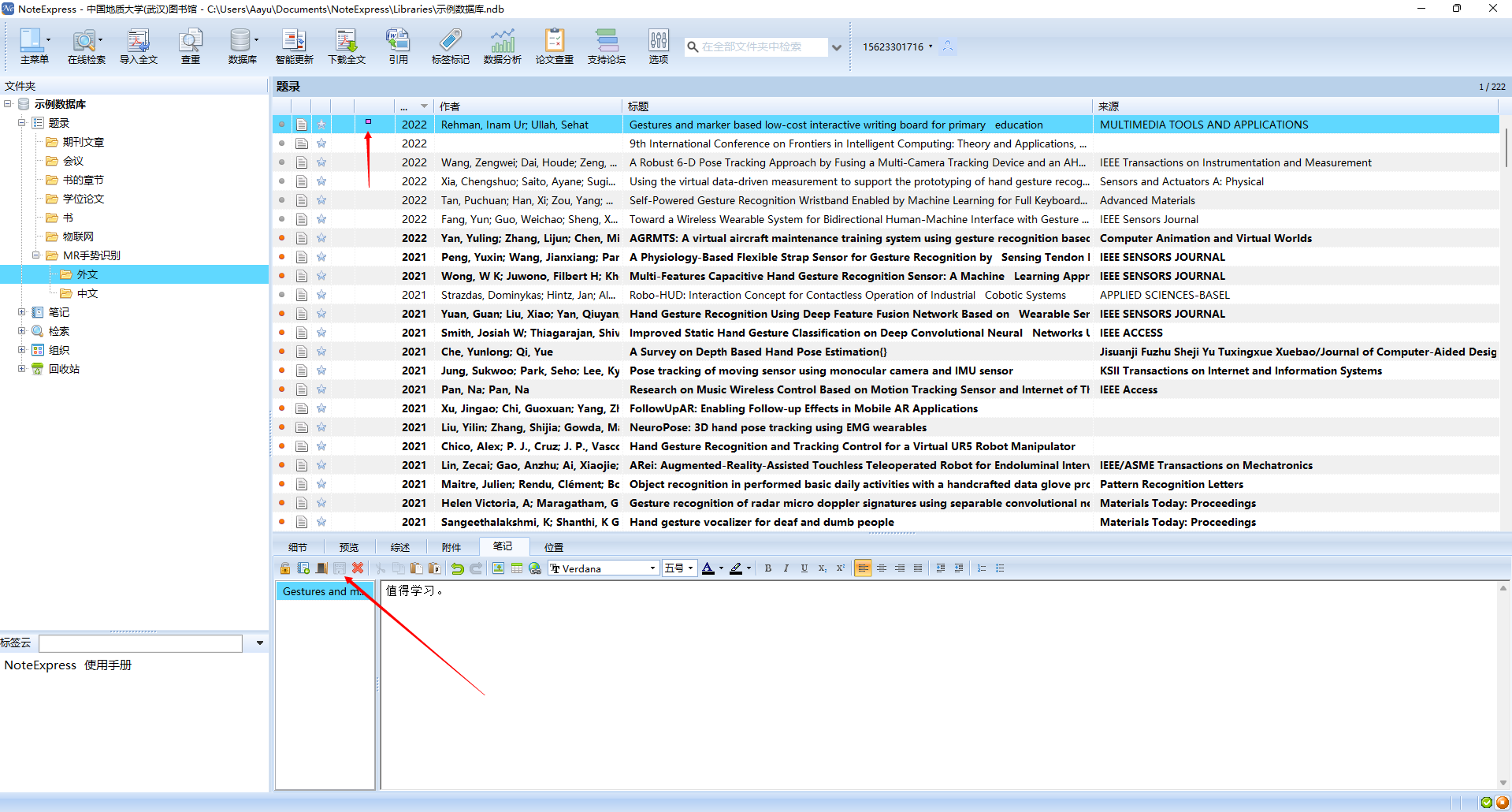
Task: Click the 标签标记 tag marking icon
Action: click(450, 47)
